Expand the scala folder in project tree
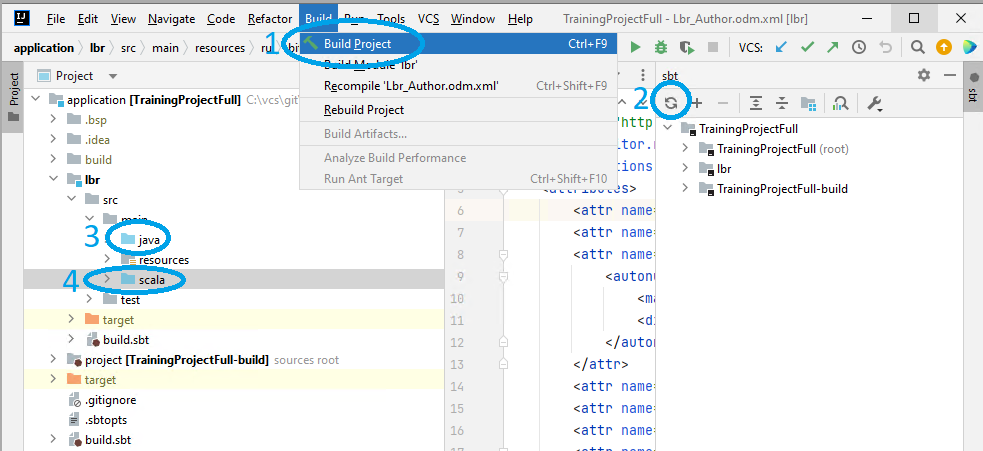Screen dimensions: 983x451 108,279
